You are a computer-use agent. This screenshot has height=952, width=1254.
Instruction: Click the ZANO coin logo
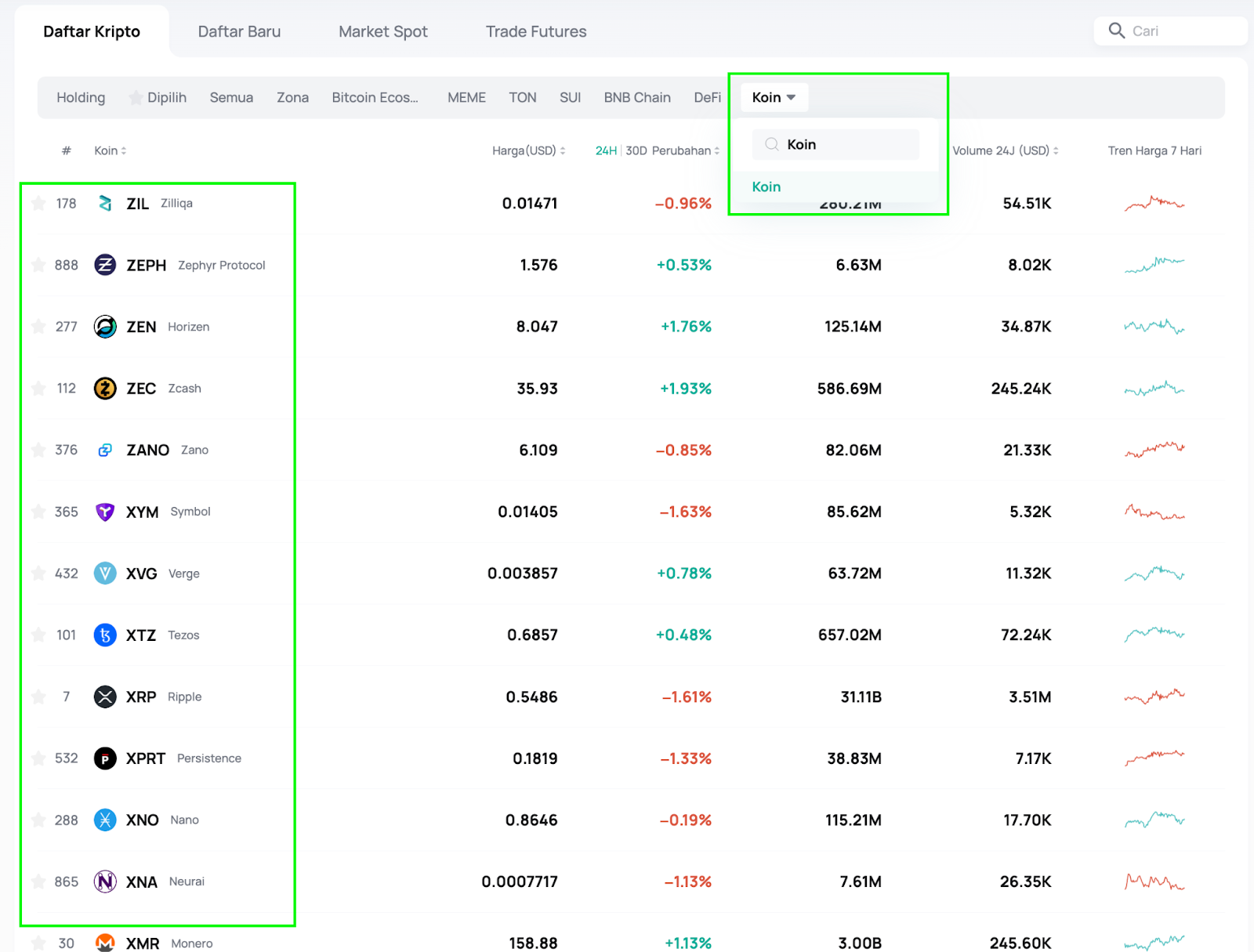[x=105, y=450]
